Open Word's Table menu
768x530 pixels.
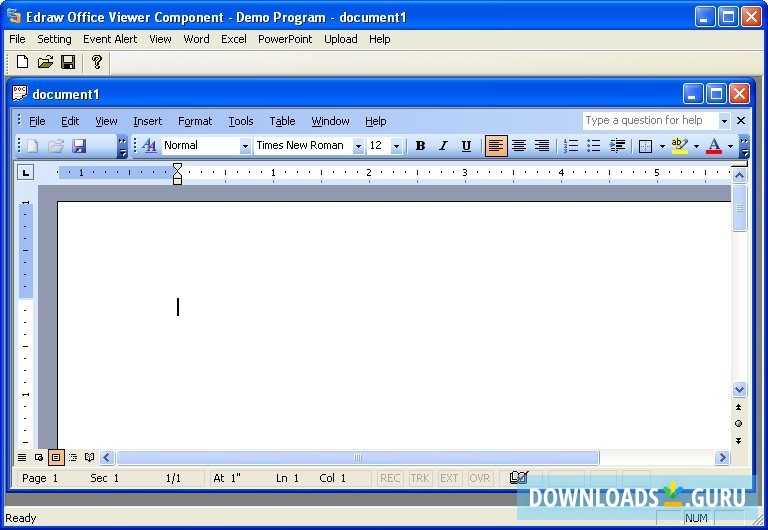tap(282, 121)
